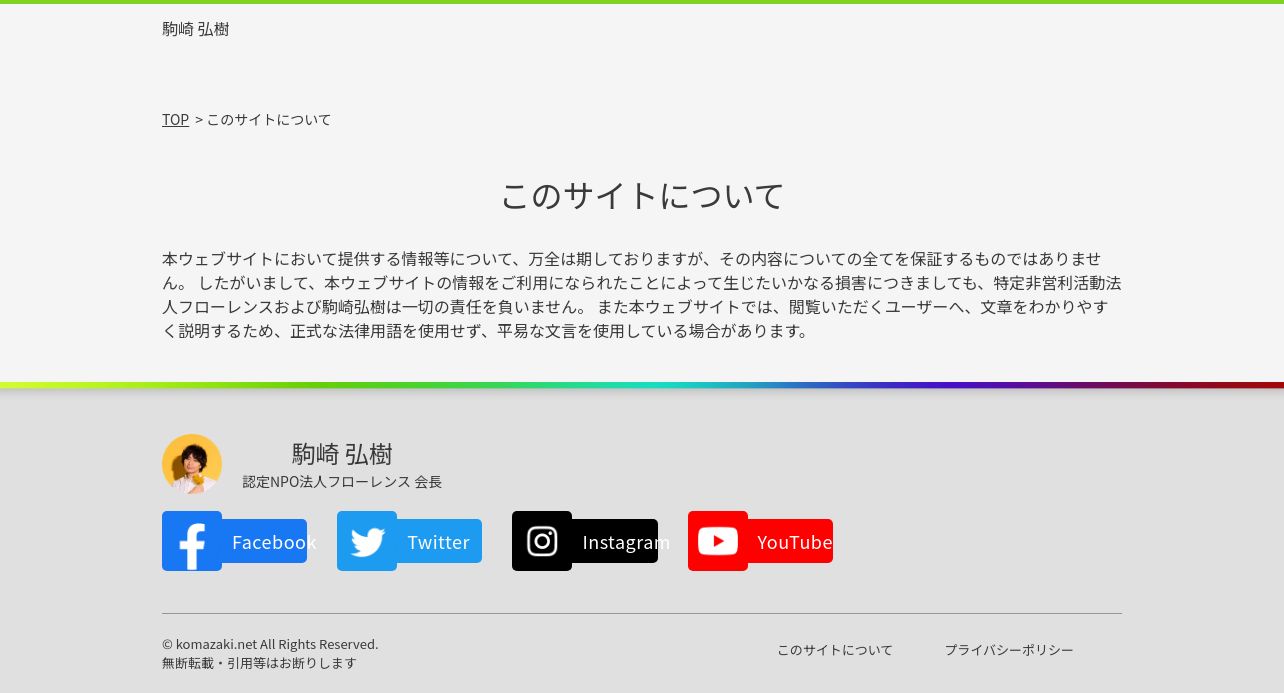Click breadcrumb text このサイトについて

pos(269,119)
